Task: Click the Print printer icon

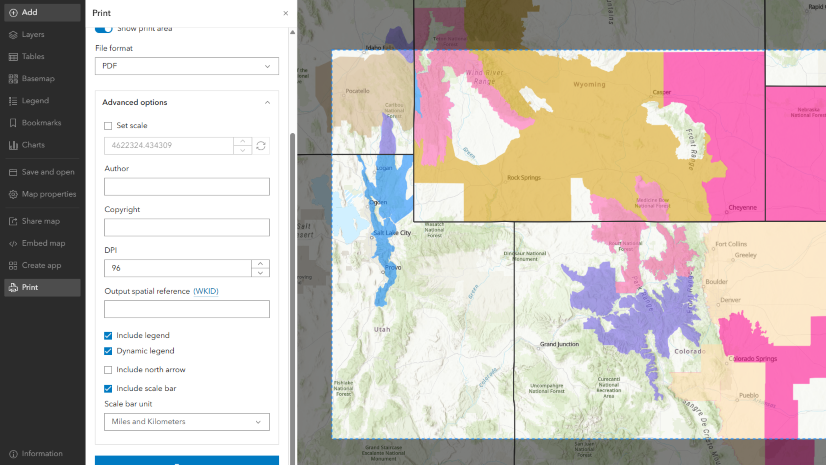Action: point(13,288)
